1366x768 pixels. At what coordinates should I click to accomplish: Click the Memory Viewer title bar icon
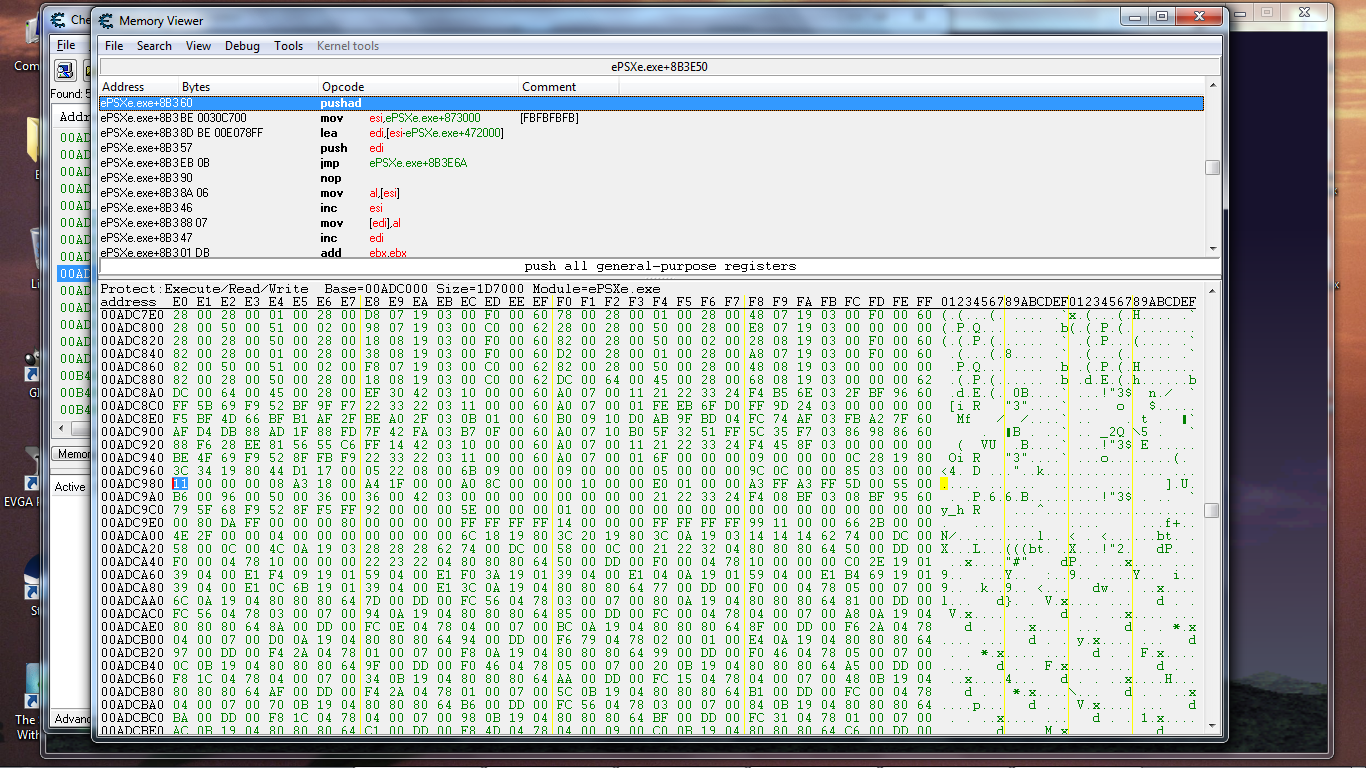pyautogui.click(x=105, y=20)
